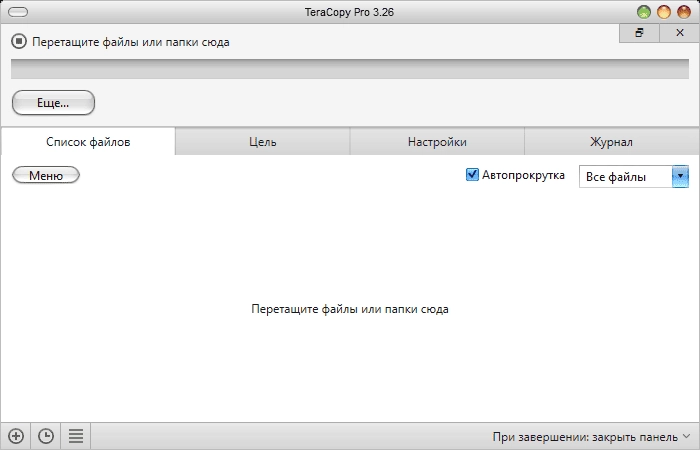
Task: Open the Настройки tab
Action: point(437,142)
